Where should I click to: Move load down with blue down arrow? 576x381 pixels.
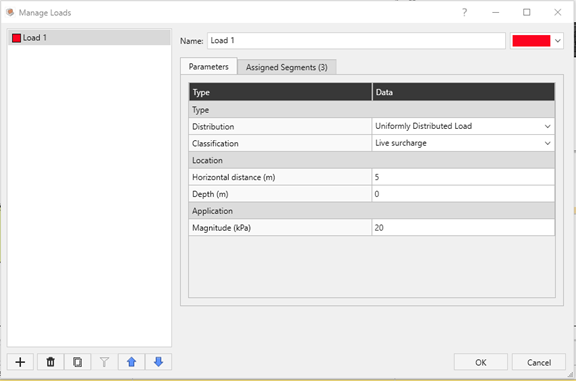click(158, 362)
